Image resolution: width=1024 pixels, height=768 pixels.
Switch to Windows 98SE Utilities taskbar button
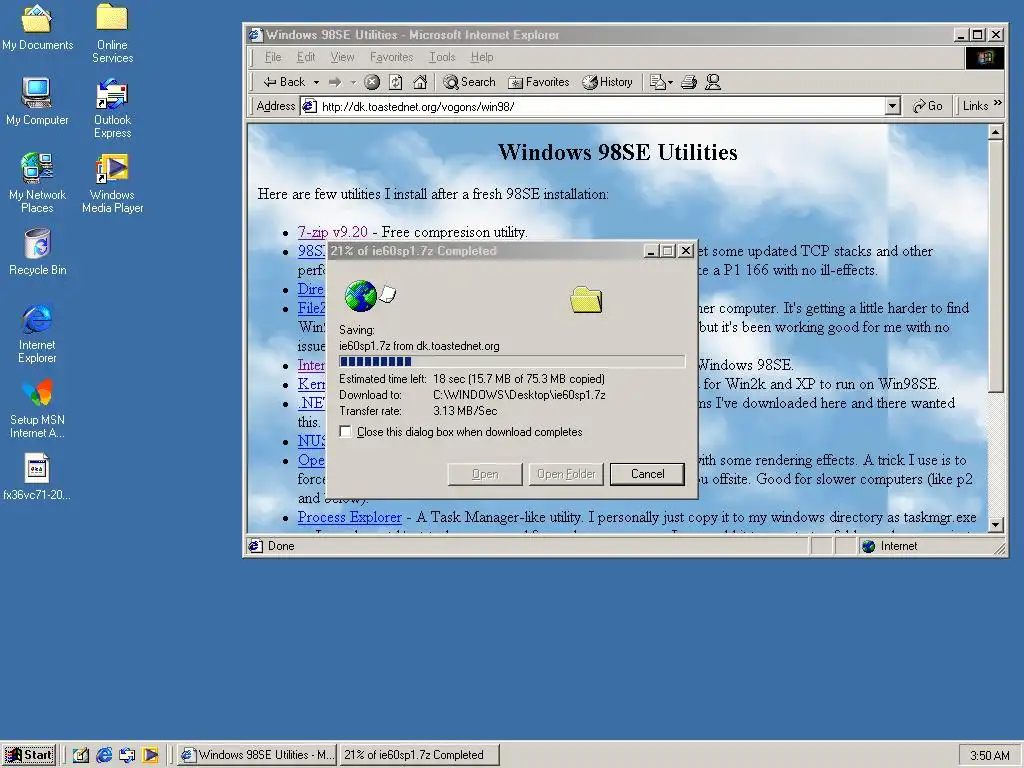tap(257, 755)
